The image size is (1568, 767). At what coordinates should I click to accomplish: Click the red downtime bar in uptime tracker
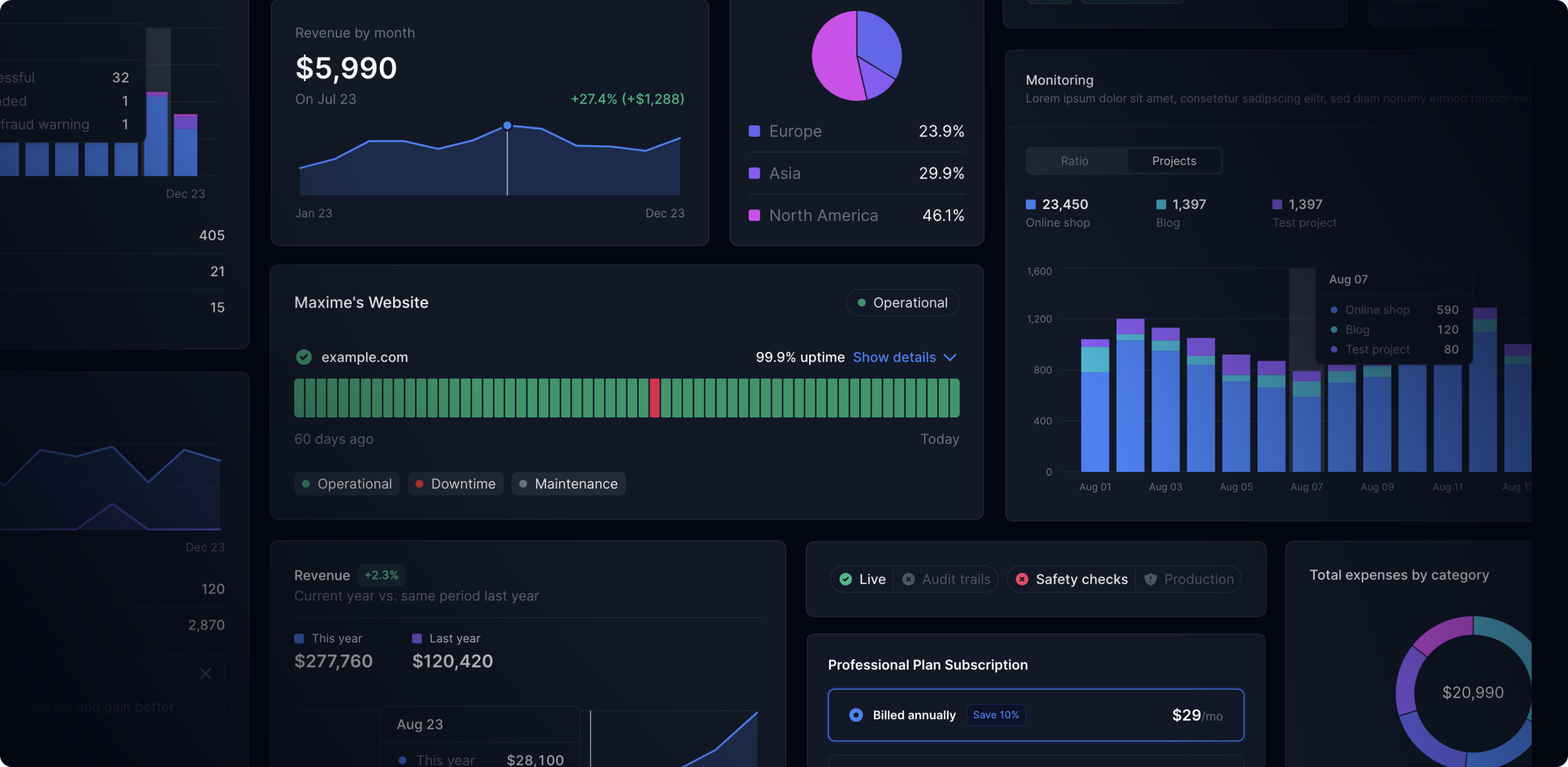654,398
